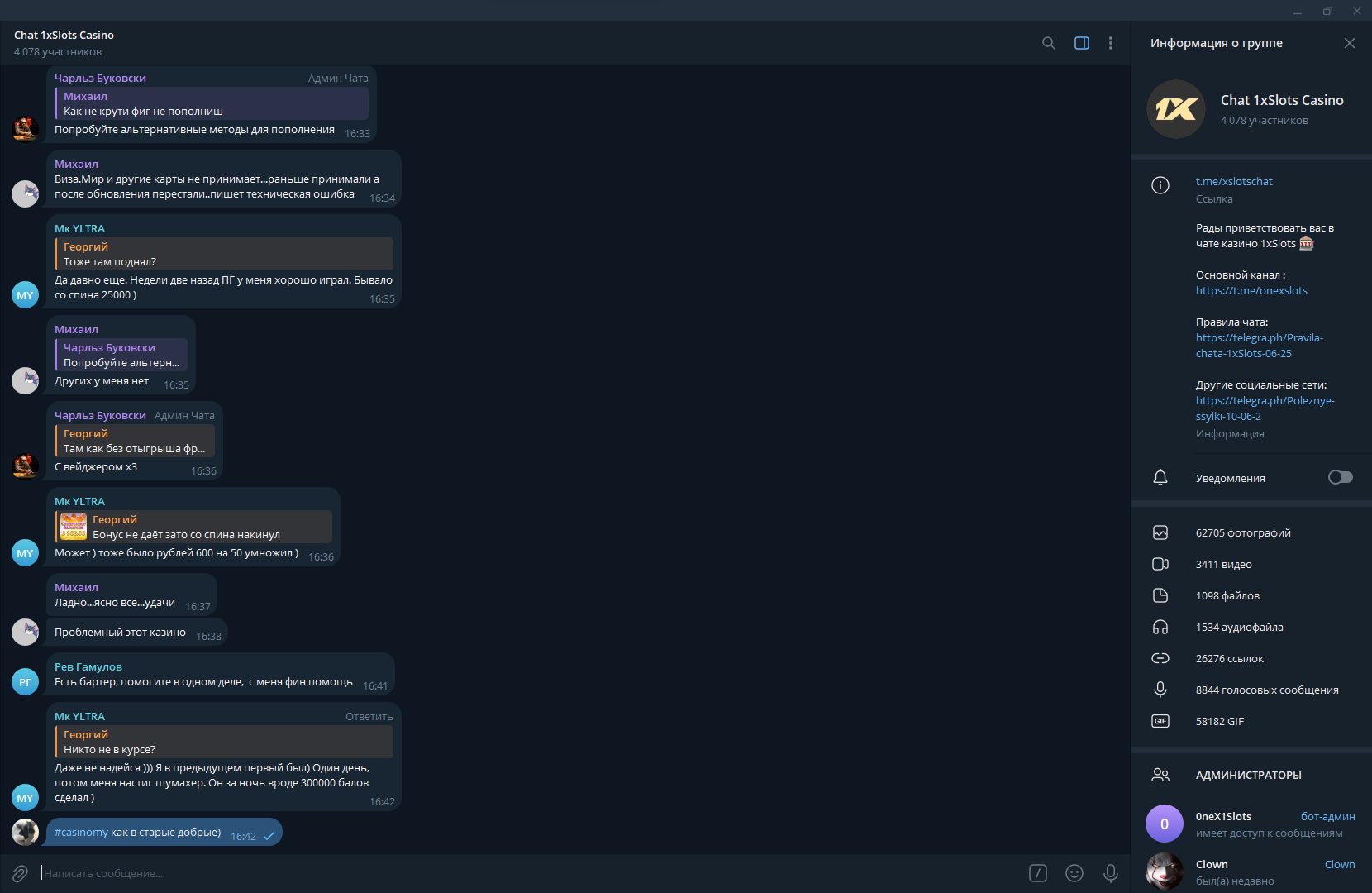Click Чарльз Буковски avatar near 'С вейджером х3'

(x=26, y=466)
